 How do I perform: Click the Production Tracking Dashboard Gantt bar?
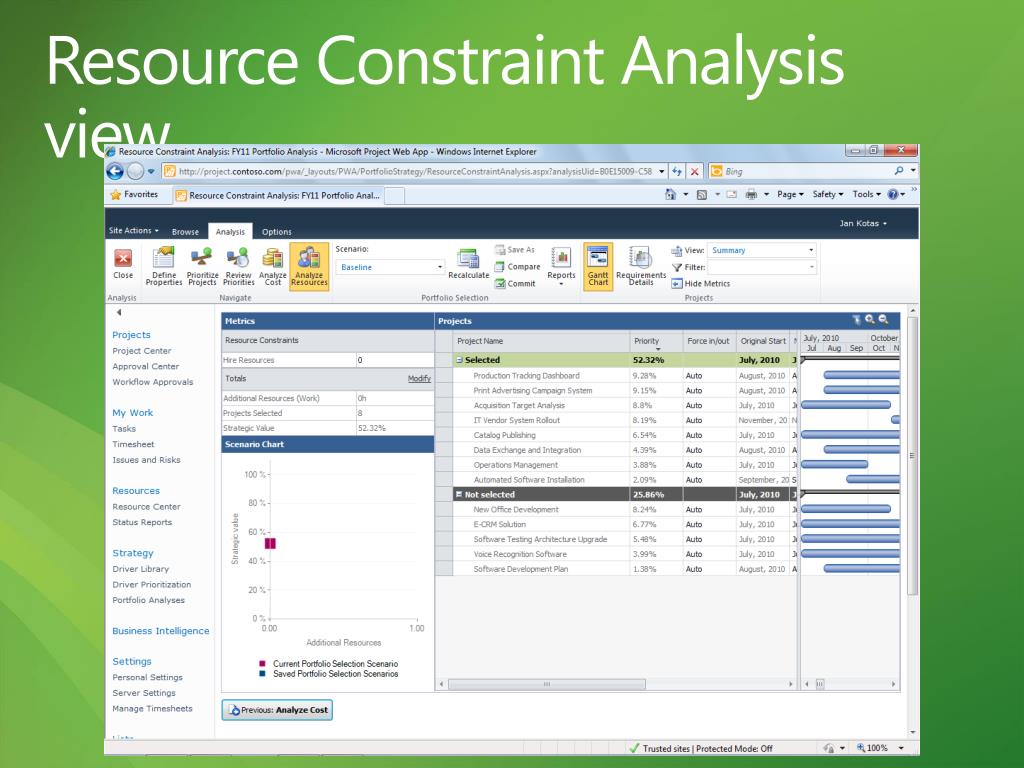click(861, 376)
